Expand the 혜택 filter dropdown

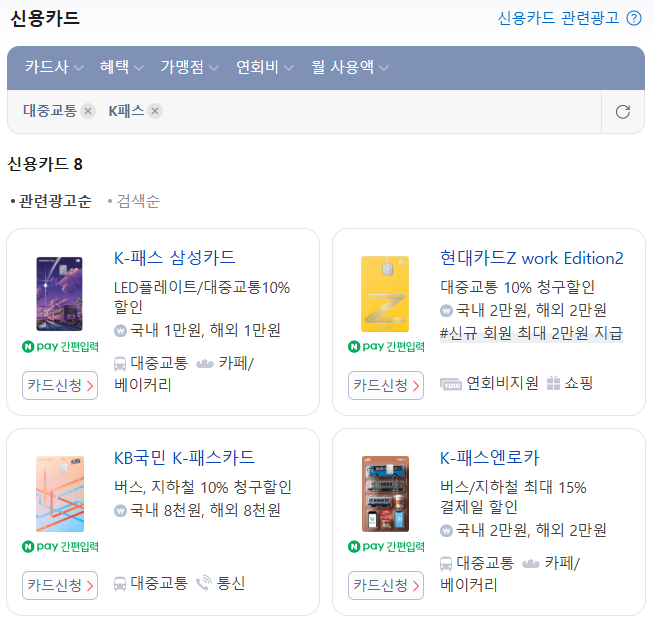tap(121, 67)
